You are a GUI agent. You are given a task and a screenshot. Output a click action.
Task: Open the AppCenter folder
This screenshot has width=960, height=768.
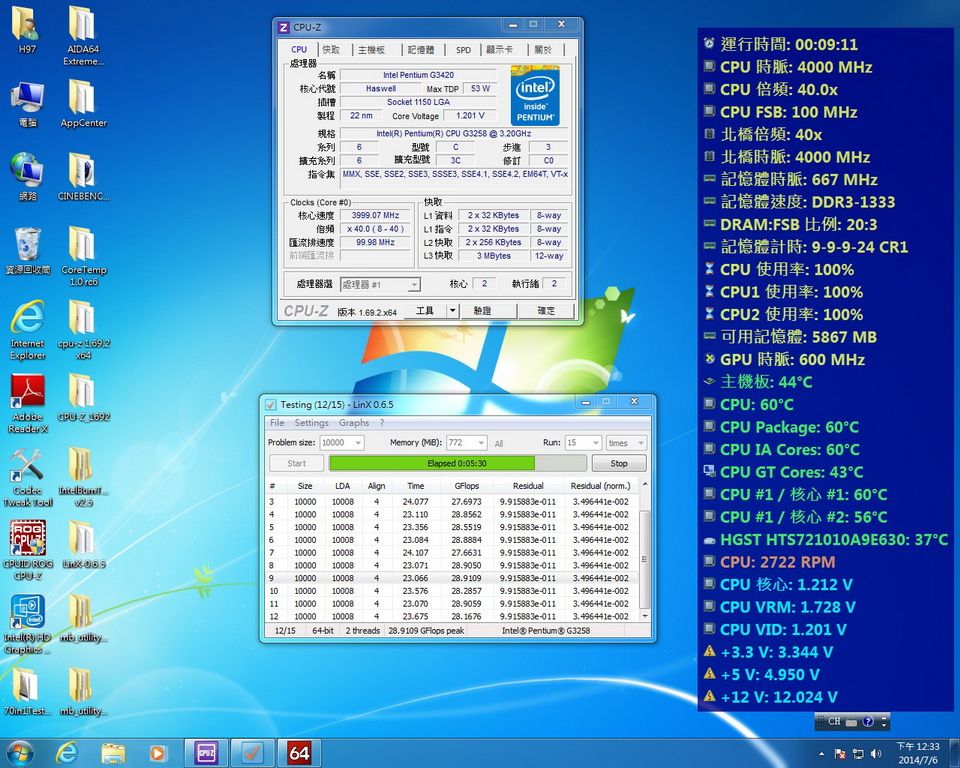tap(83, 104)
